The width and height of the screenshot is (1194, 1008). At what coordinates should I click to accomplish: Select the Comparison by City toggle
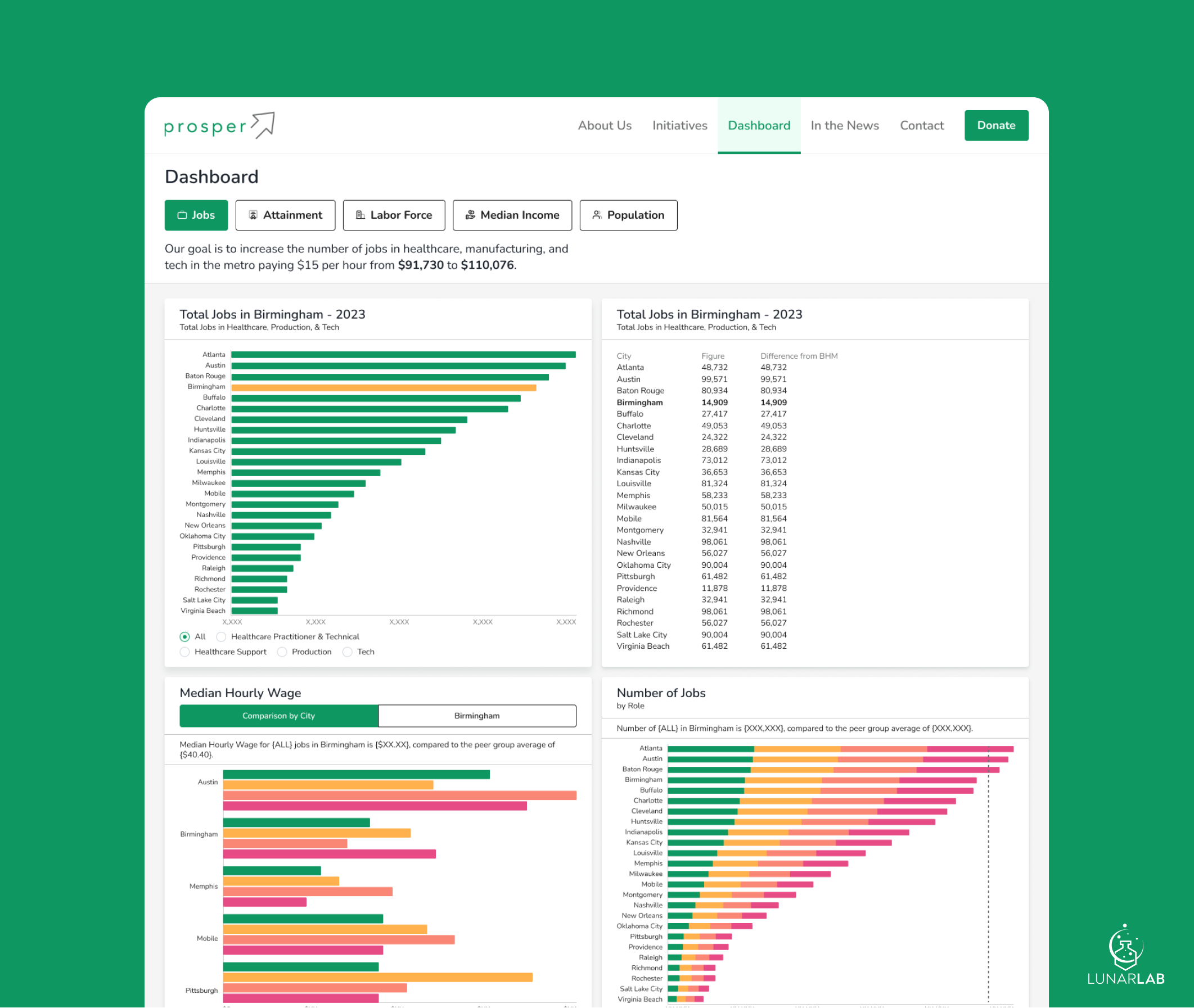pyautogui.click(x=278, y=716)
